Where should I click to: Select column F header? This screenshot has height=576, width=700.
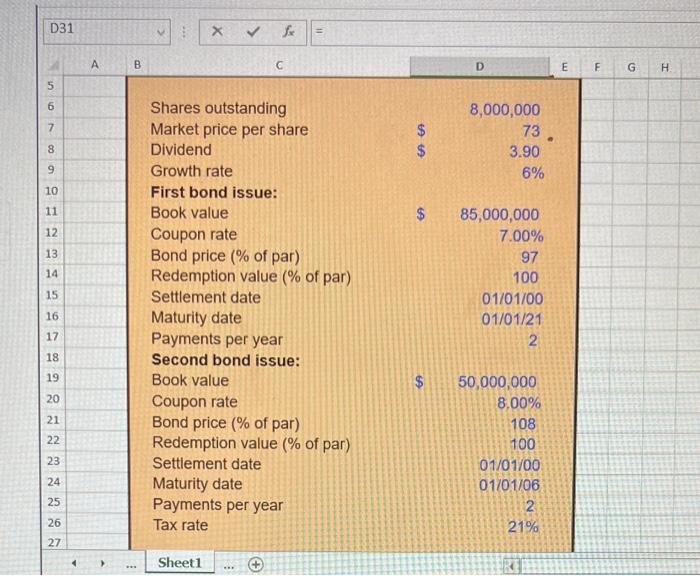(x=597, y=67)
